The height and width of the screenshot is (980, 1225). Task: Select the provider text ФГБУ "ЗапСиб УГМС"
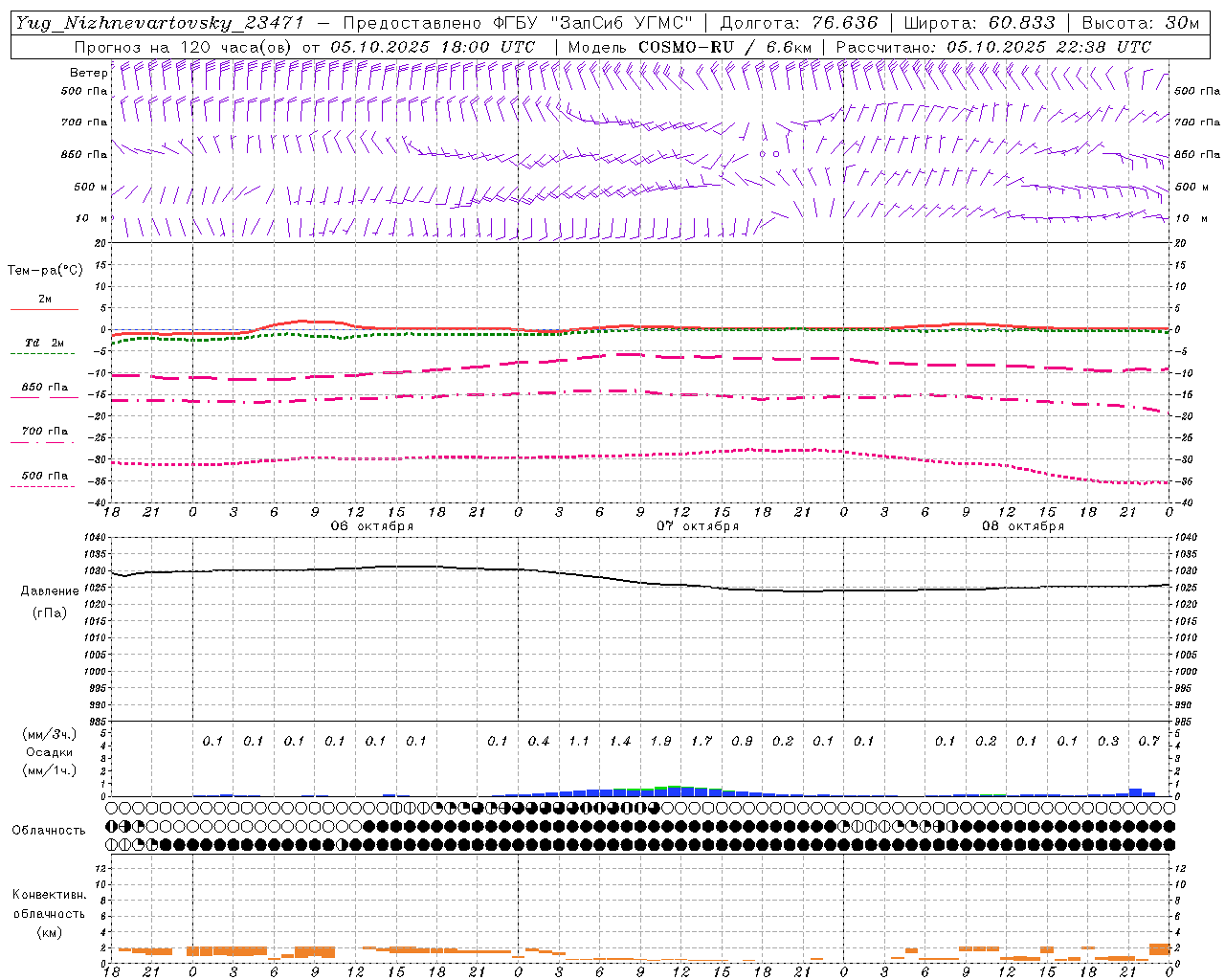tap(594, 23)
